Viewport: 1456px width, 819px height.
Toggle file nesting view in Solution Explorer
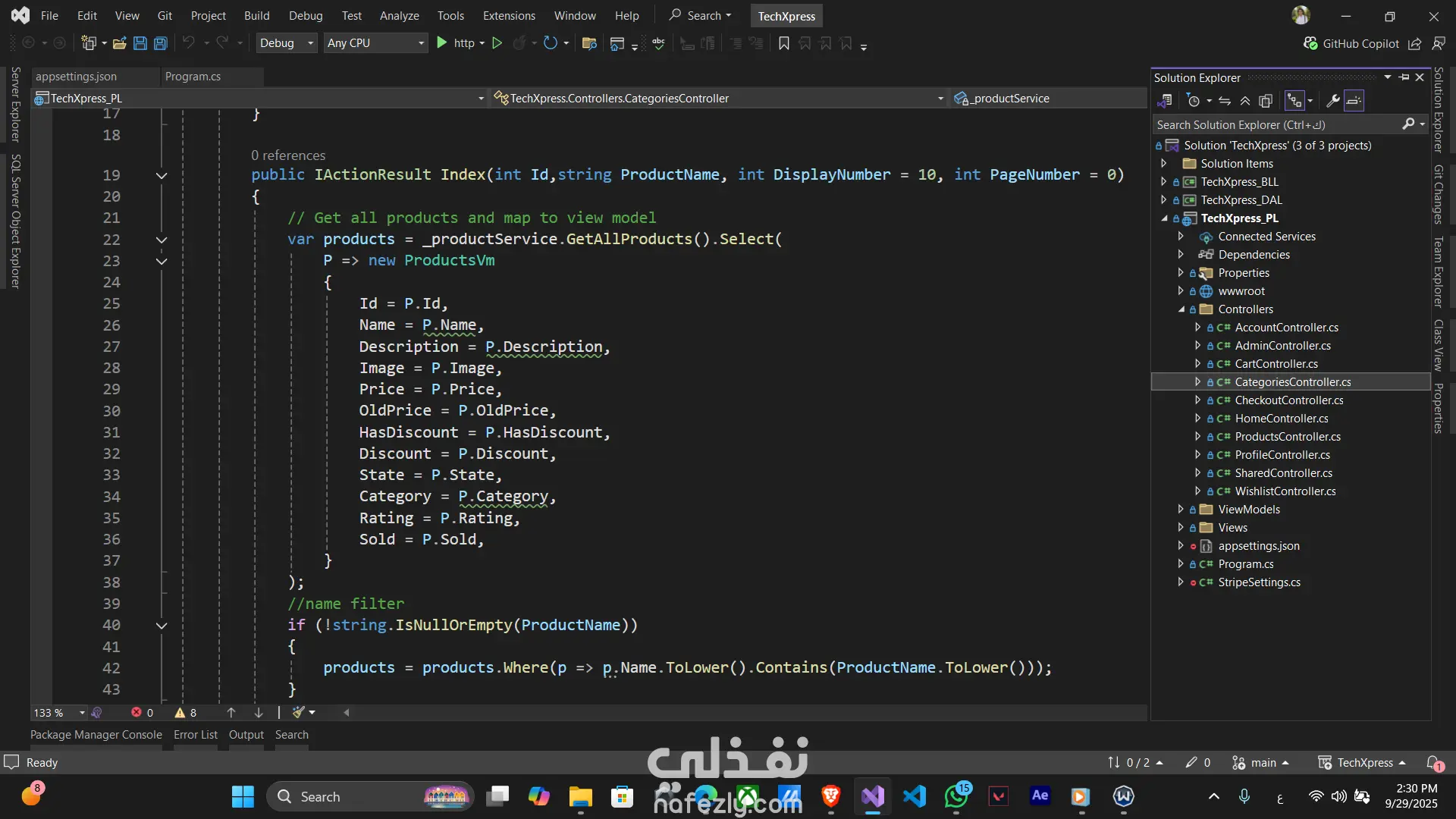pos(1294,101)
